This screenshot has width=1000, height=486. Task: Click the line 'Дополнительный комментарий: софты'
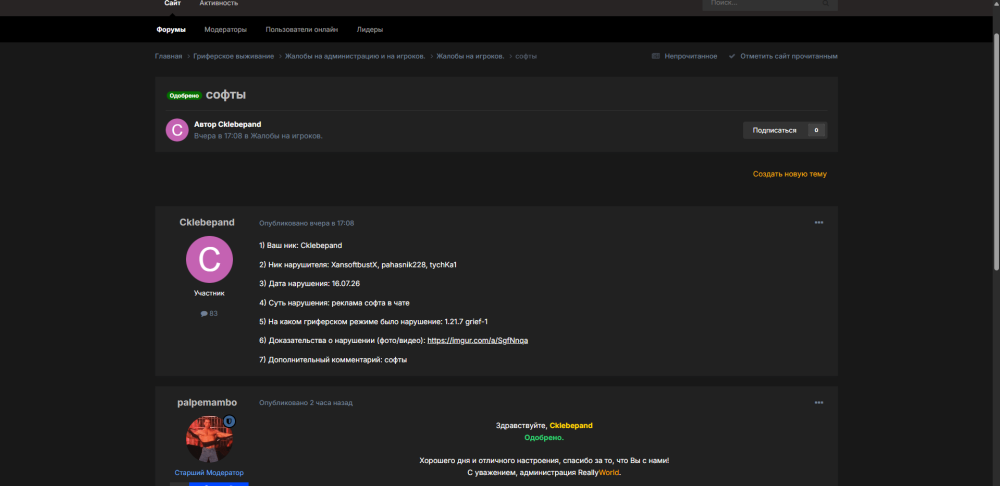(x=333, y=360)
